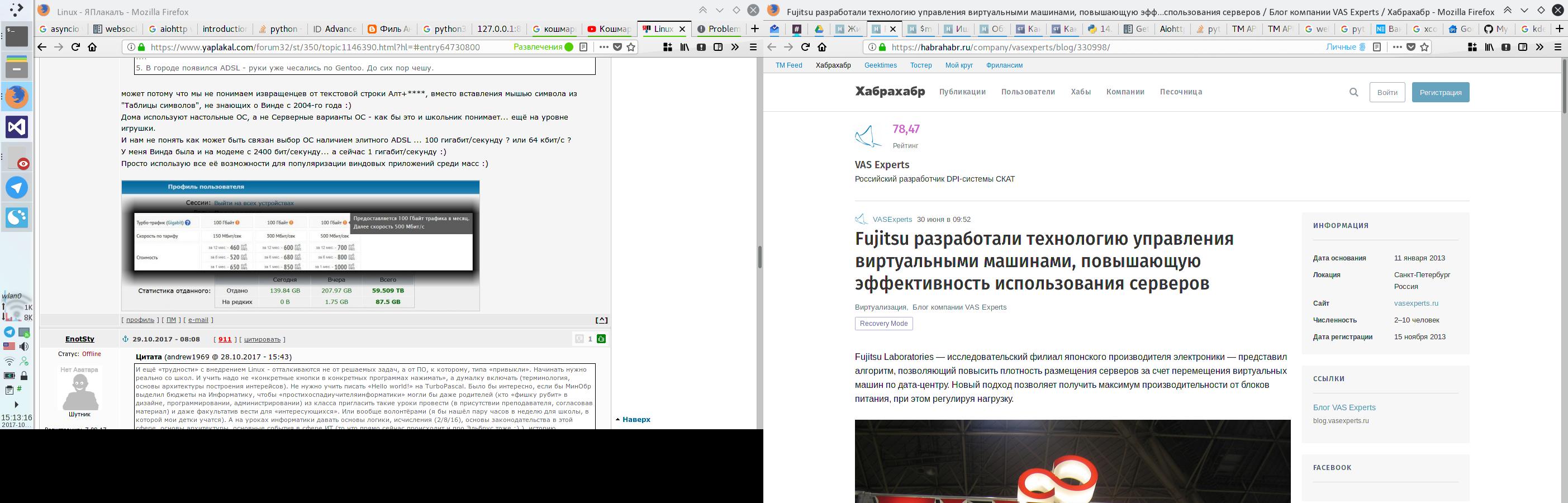1568x503 pixels.
Task: Go back in the yaplakal Firefox window
Action: pyautogui.click(x=41, y=47)
